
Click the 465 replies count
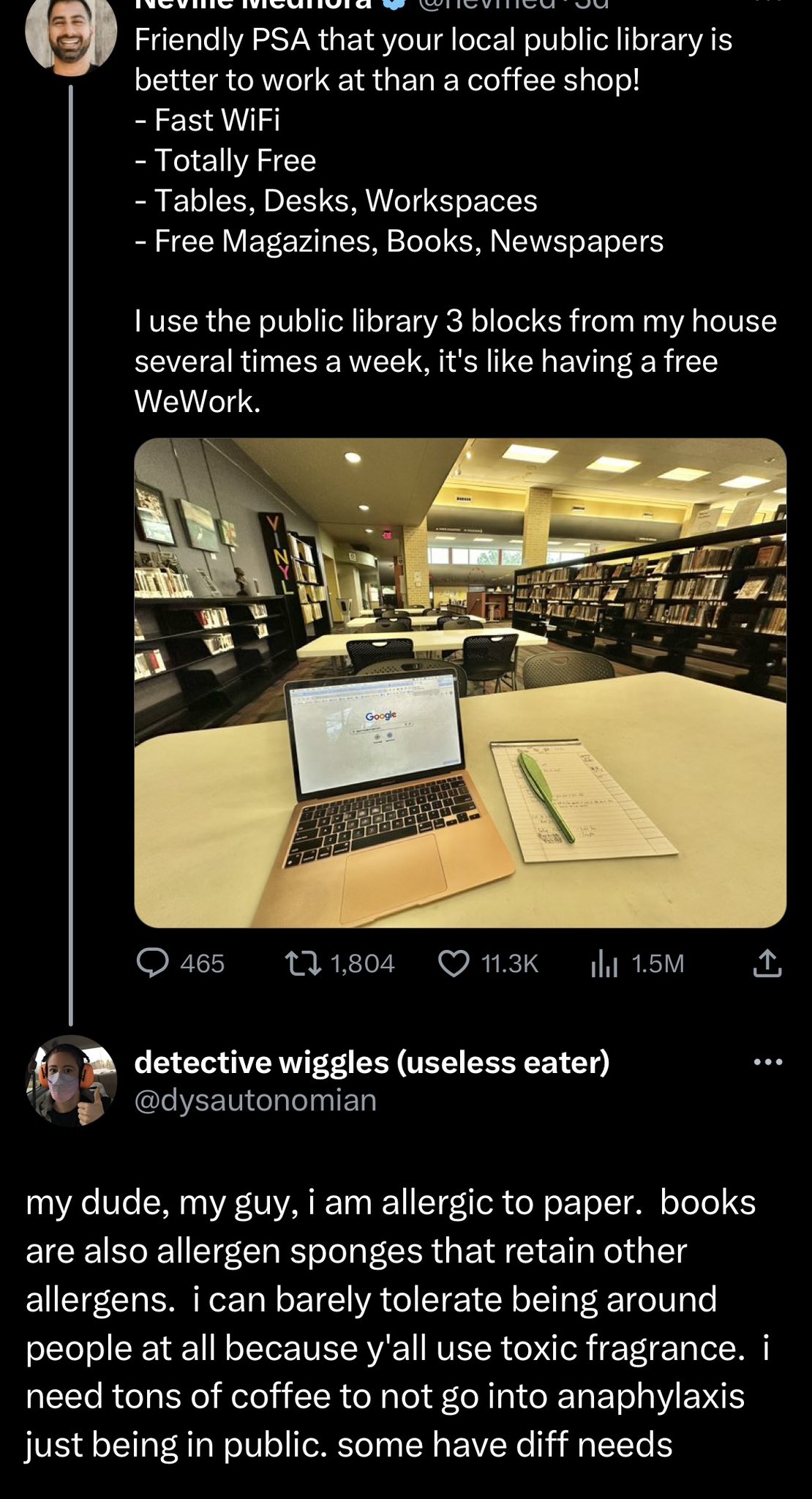point(202,963)
